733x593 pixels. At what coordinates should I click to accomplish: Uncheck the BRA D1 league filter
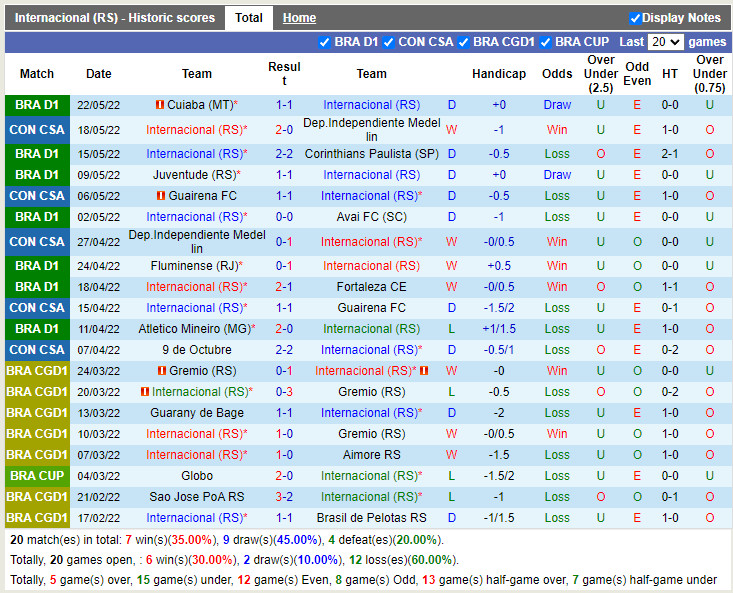pos(324,42)
